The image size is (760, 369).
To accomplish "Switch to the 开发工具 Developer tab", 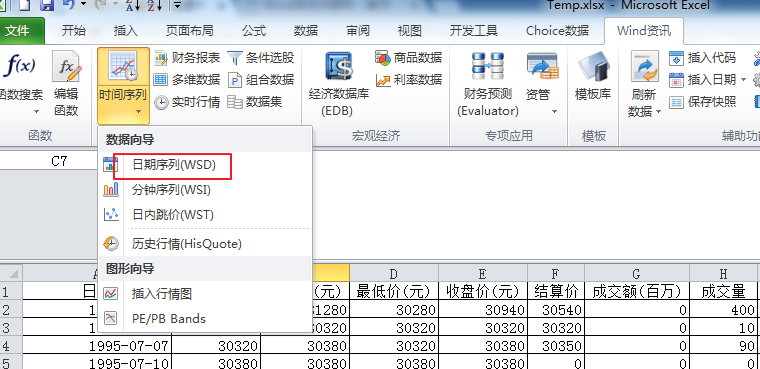I will point(474,31).
